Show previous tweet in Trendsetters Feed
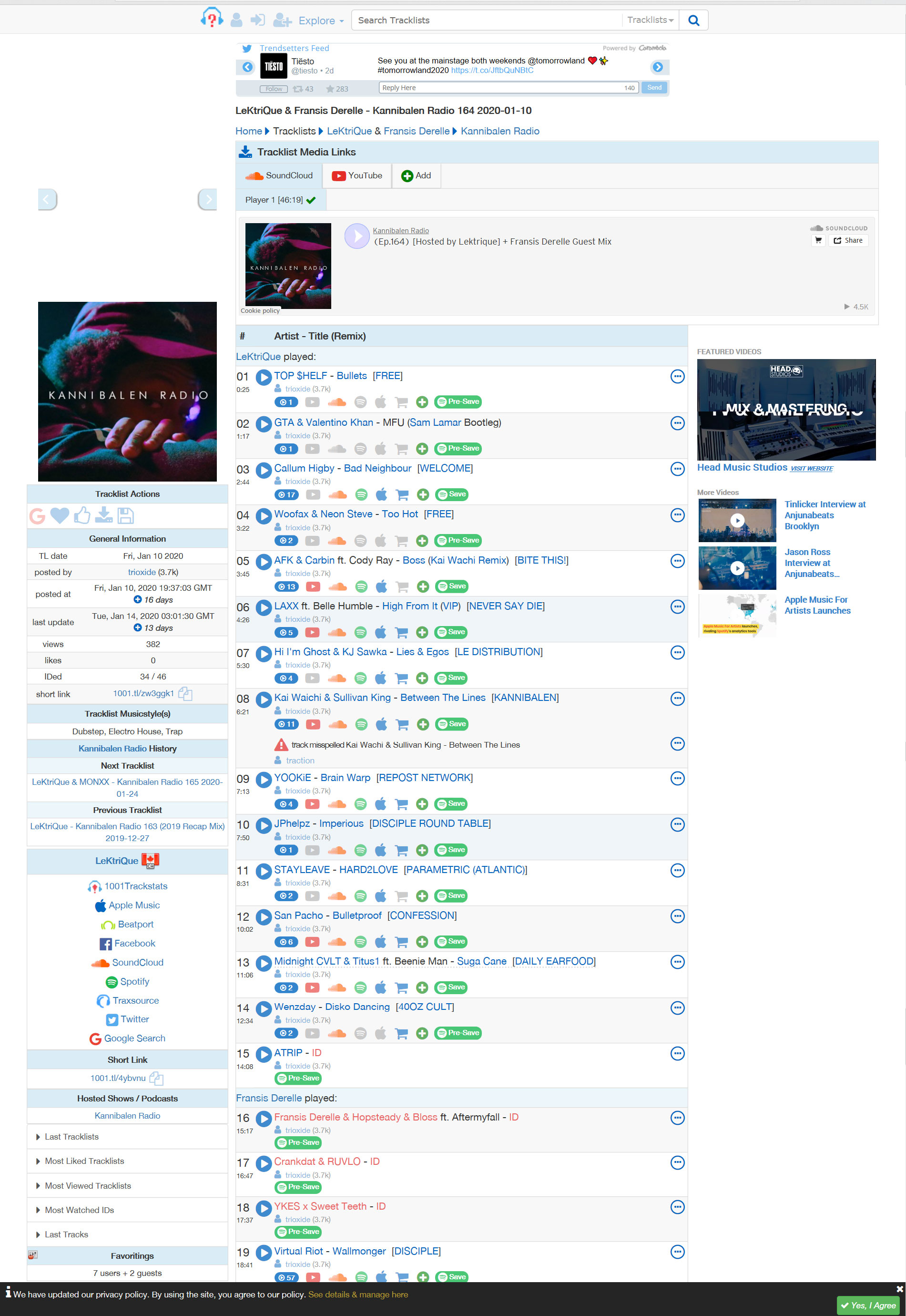This screenshot has height=1316, width=906. (x=247, y=67)
